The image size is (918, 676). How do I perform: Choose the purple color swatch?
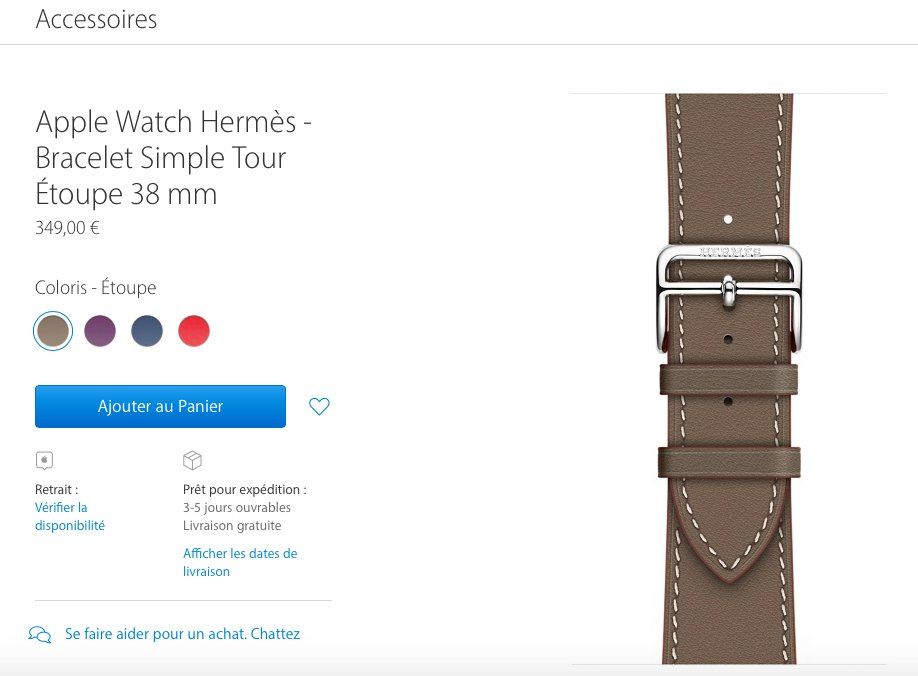tap(100, 331)
